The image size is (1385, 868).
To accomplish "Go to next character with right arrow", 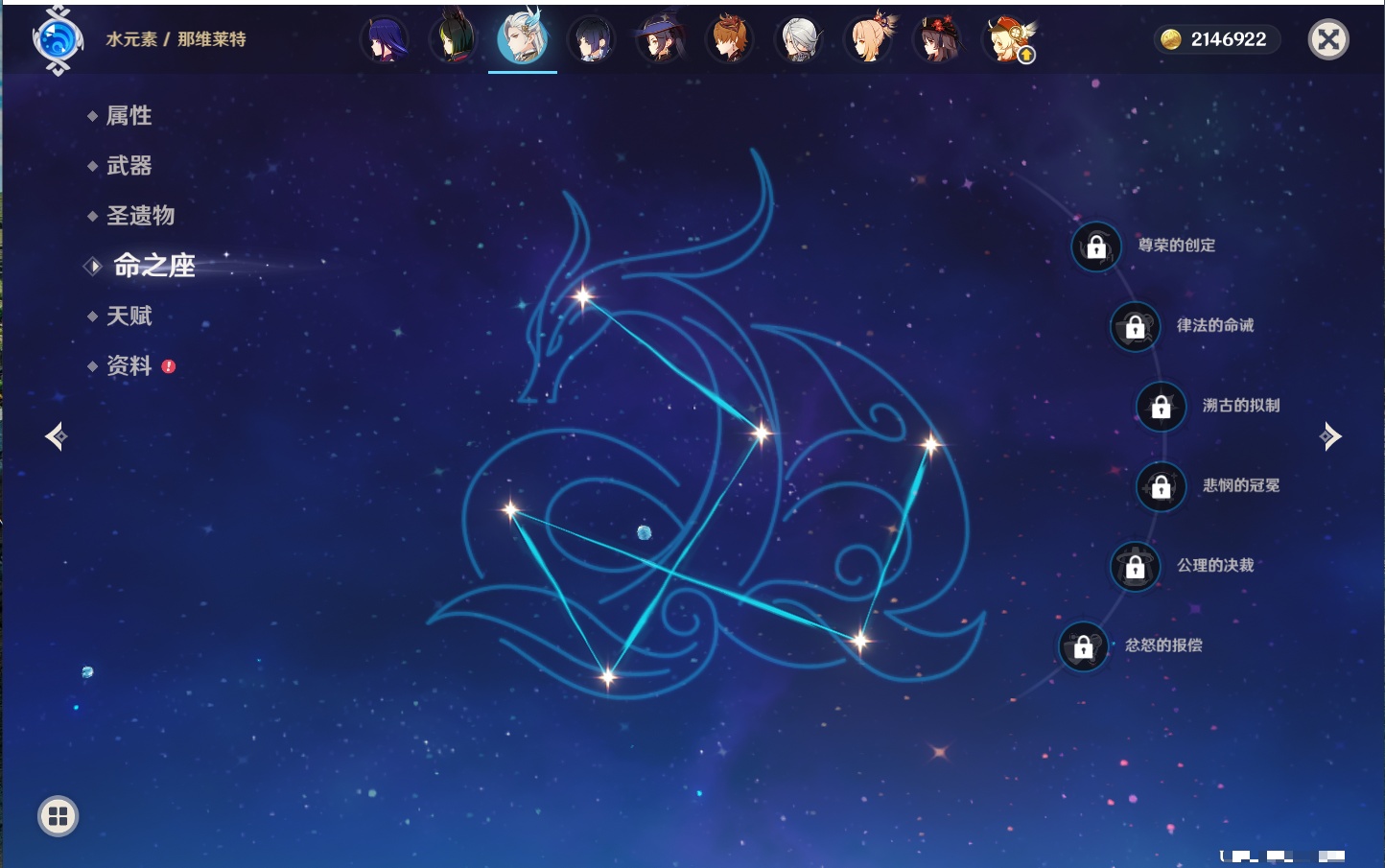I will (1330, 436).
